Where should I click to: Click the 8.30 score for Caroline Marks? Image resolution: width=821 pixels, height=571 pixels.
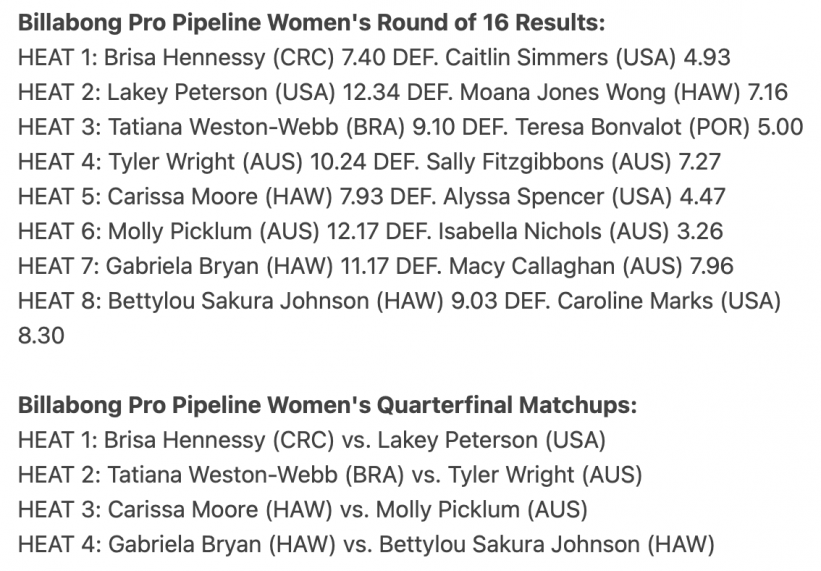[41, 335]
